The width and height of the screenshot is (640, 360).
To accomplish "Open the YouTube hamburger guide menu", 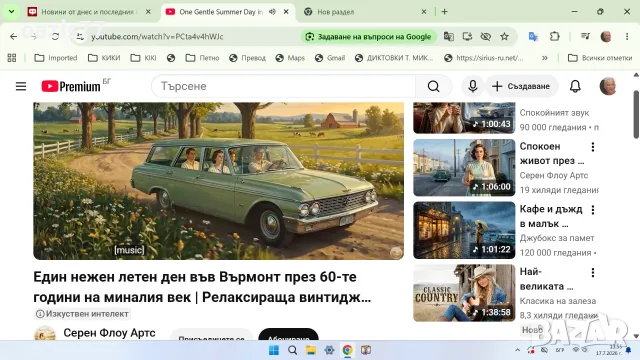I will [x=21, y=86].
